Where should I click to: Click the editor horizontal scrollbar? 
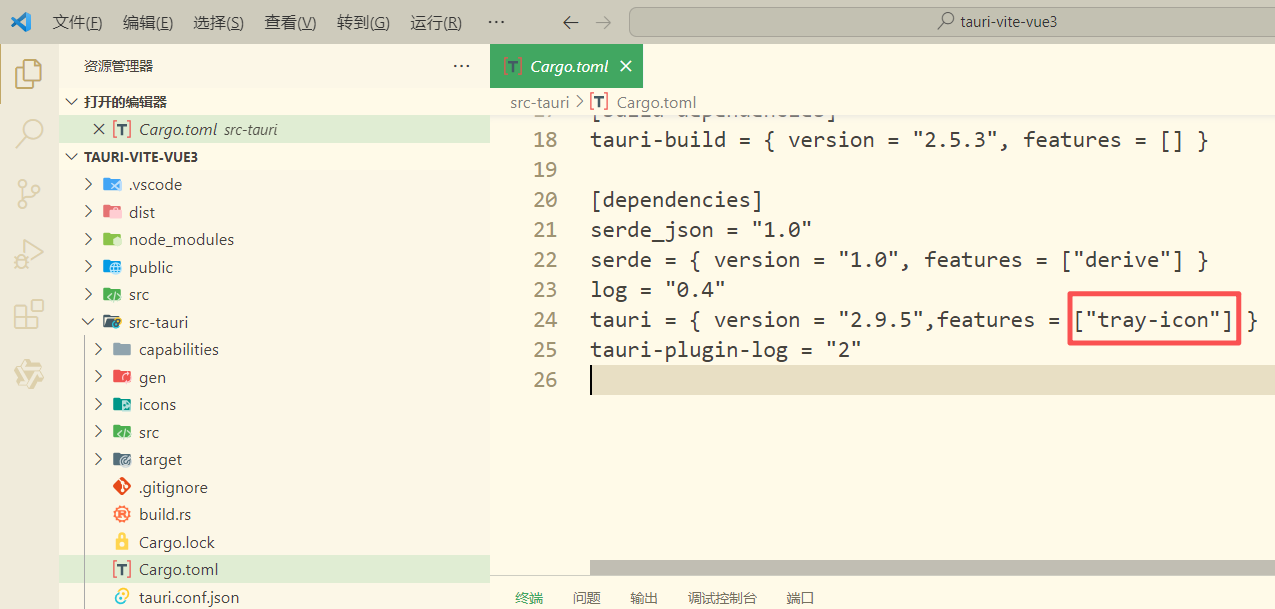pyautogui.click(x=932, y=567)
